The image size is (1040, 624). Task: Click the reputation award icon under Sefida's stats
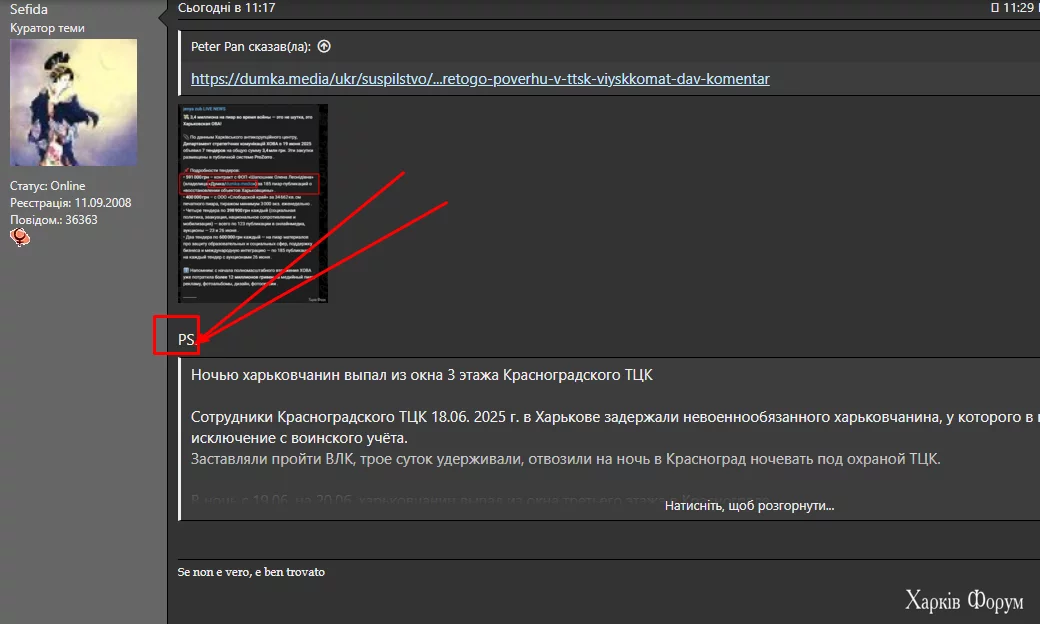pyautogui.click(x=20, y=237)
